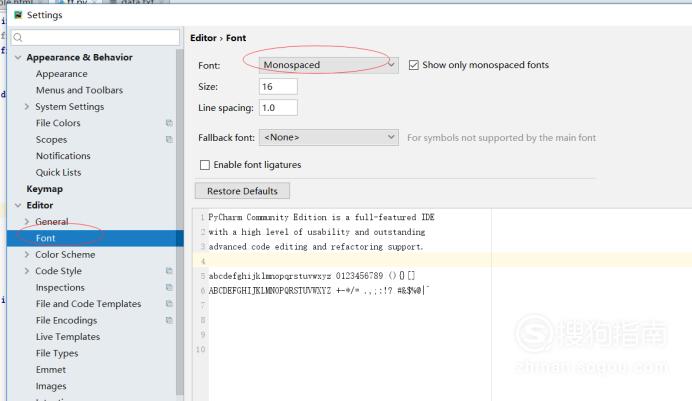
Task: Open File Types settings
Action: [x=57, y=353]
